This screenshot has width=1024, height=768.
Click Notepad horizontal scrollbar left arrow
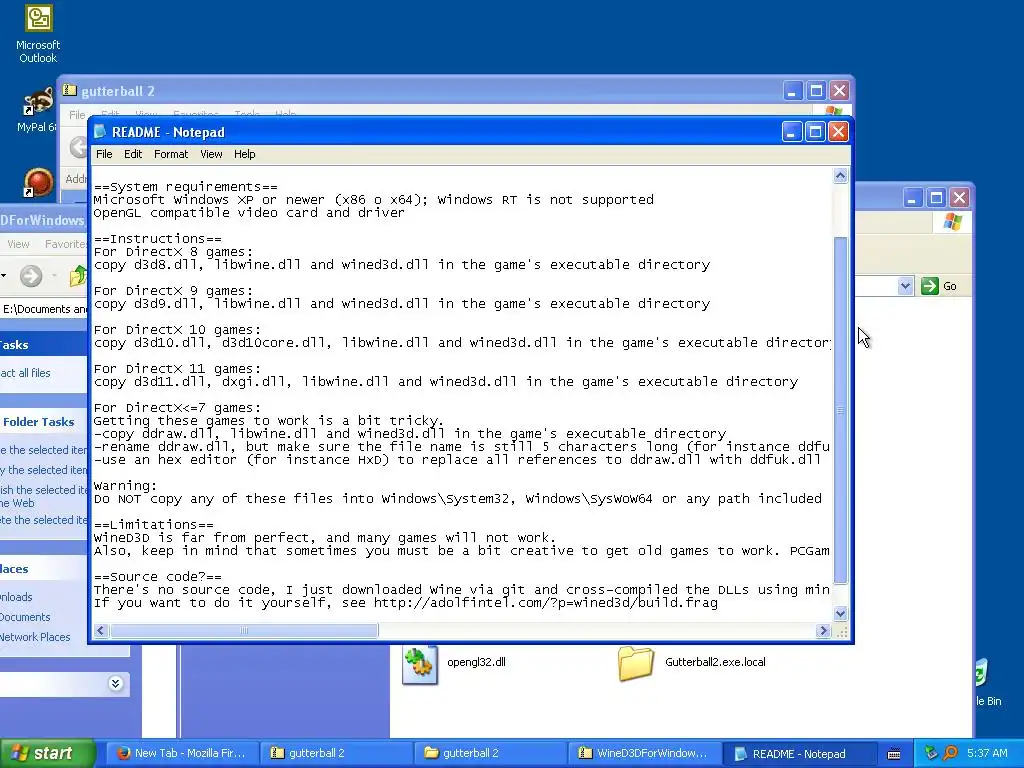click(101, 630)
